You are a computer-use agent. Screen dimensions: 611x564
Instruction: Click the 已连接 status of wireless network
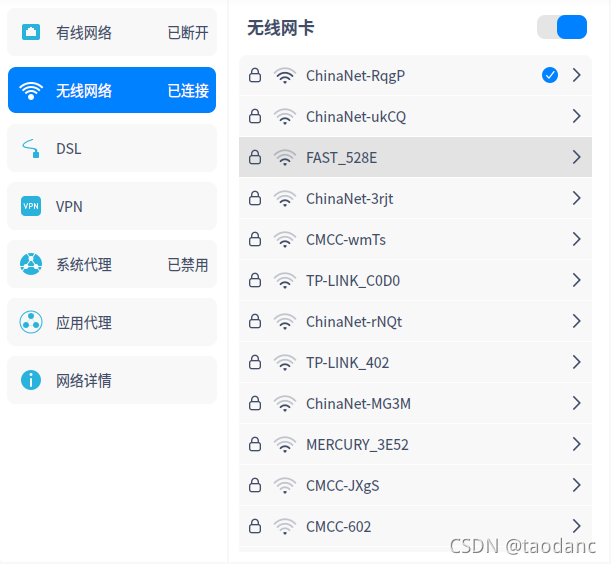click(188, 91)
